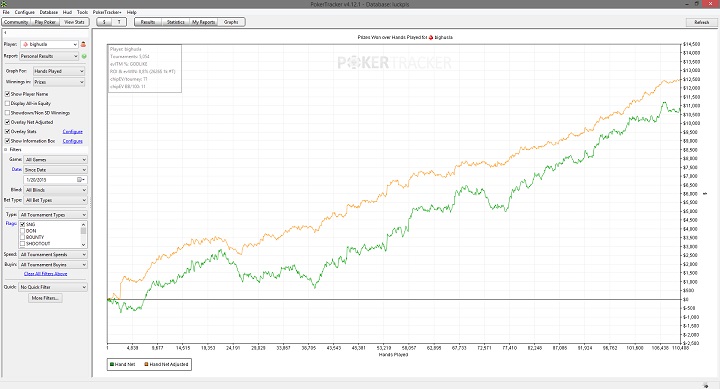Uncheck the SNG flag
Screen dimensions: 720x389
tap(22, 225)
